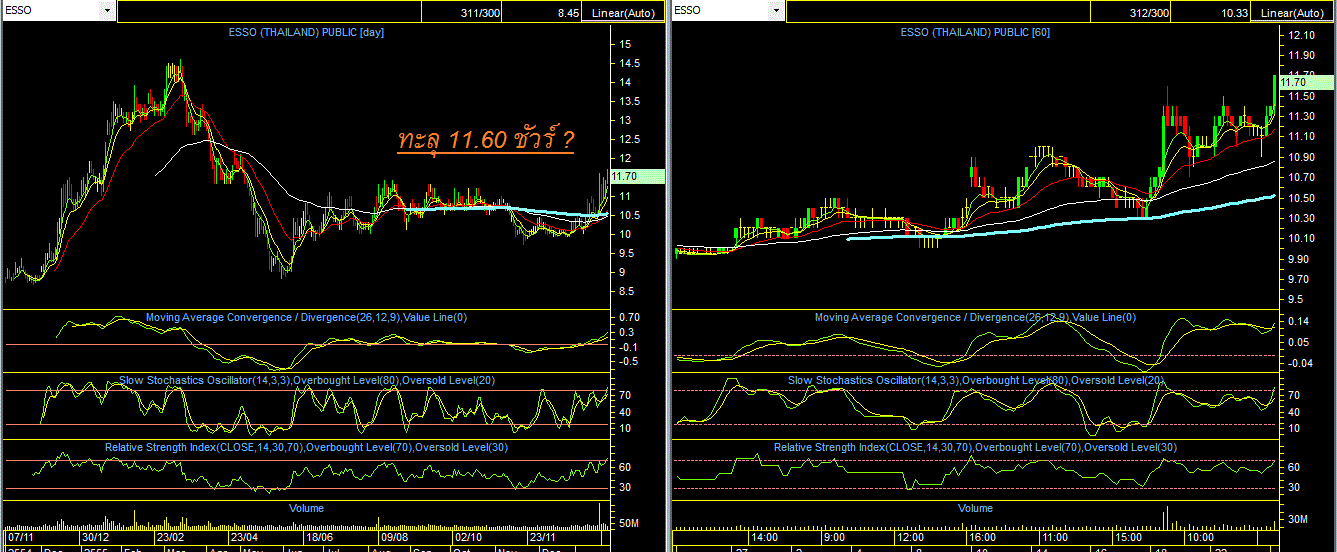Click the 10.33 price value in the header
1337x552 pixels.
point(1234,12)
